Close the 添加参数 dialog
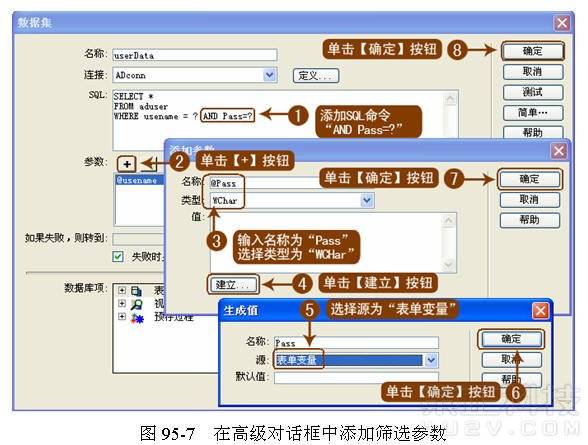588x445 pixels. [x=559, y=151]
